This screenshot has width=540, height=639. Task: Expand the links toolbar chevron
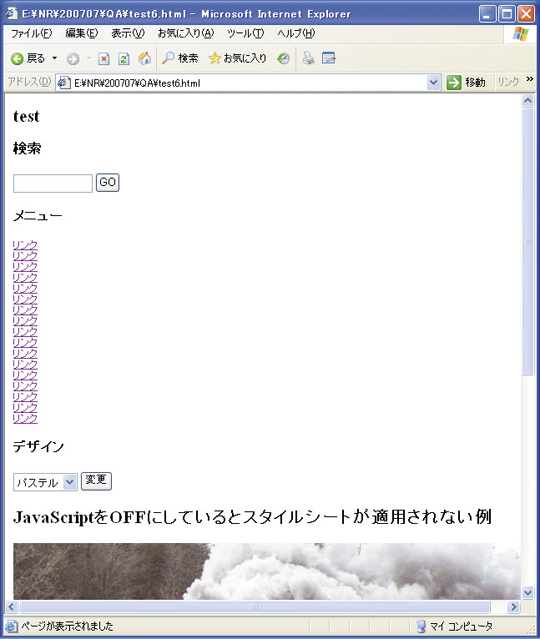(529, 79)
